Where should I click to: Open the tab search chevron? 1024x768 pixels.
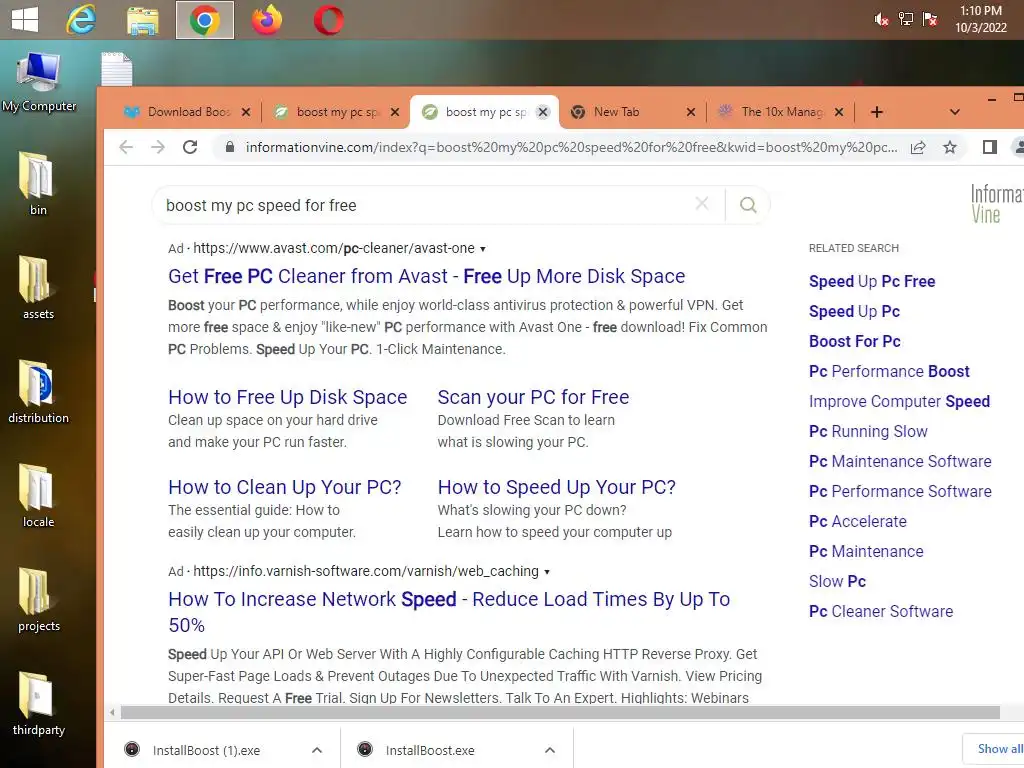[x=955, y=112]
